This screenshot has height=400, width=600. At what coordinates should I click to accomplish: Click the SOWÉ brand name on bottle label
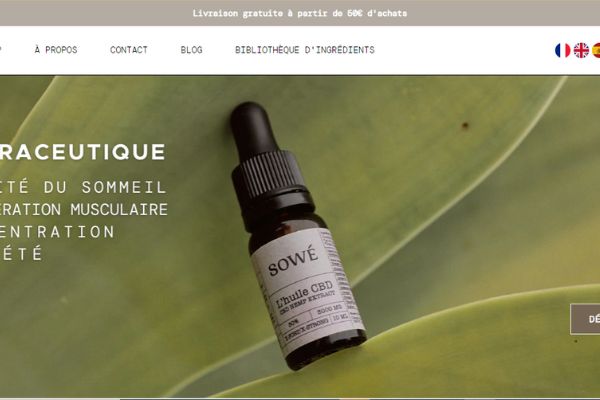coord(293,261)
